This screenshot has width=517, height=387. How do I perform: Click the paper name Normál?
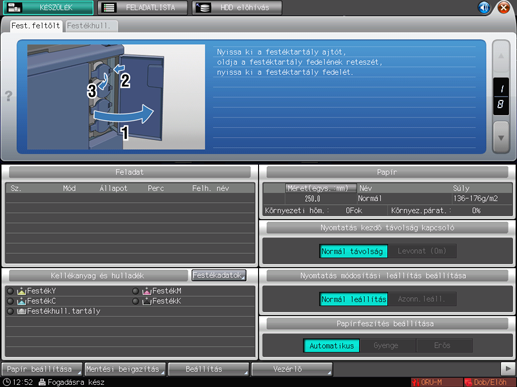click(x=370, y=199)
